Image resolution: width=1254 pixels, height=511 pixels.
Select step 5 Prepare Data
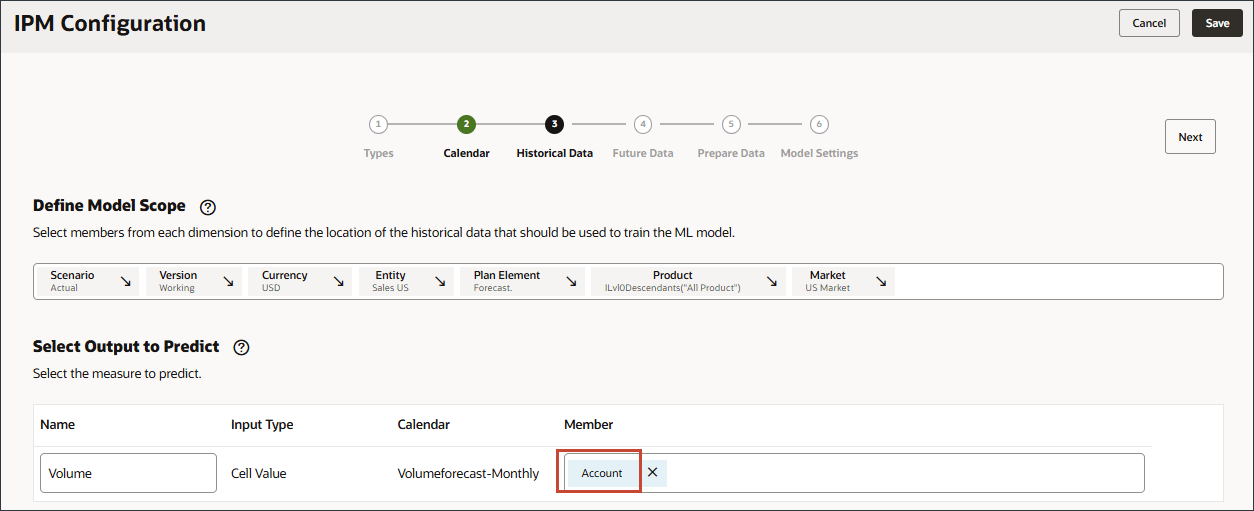[731, 125]
